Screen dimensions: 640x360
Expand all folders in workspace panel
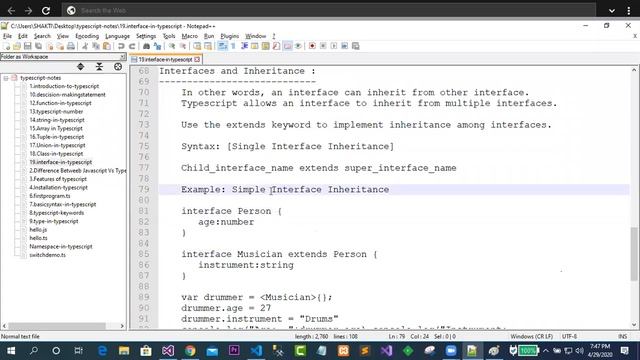click(x=80, y=67)
